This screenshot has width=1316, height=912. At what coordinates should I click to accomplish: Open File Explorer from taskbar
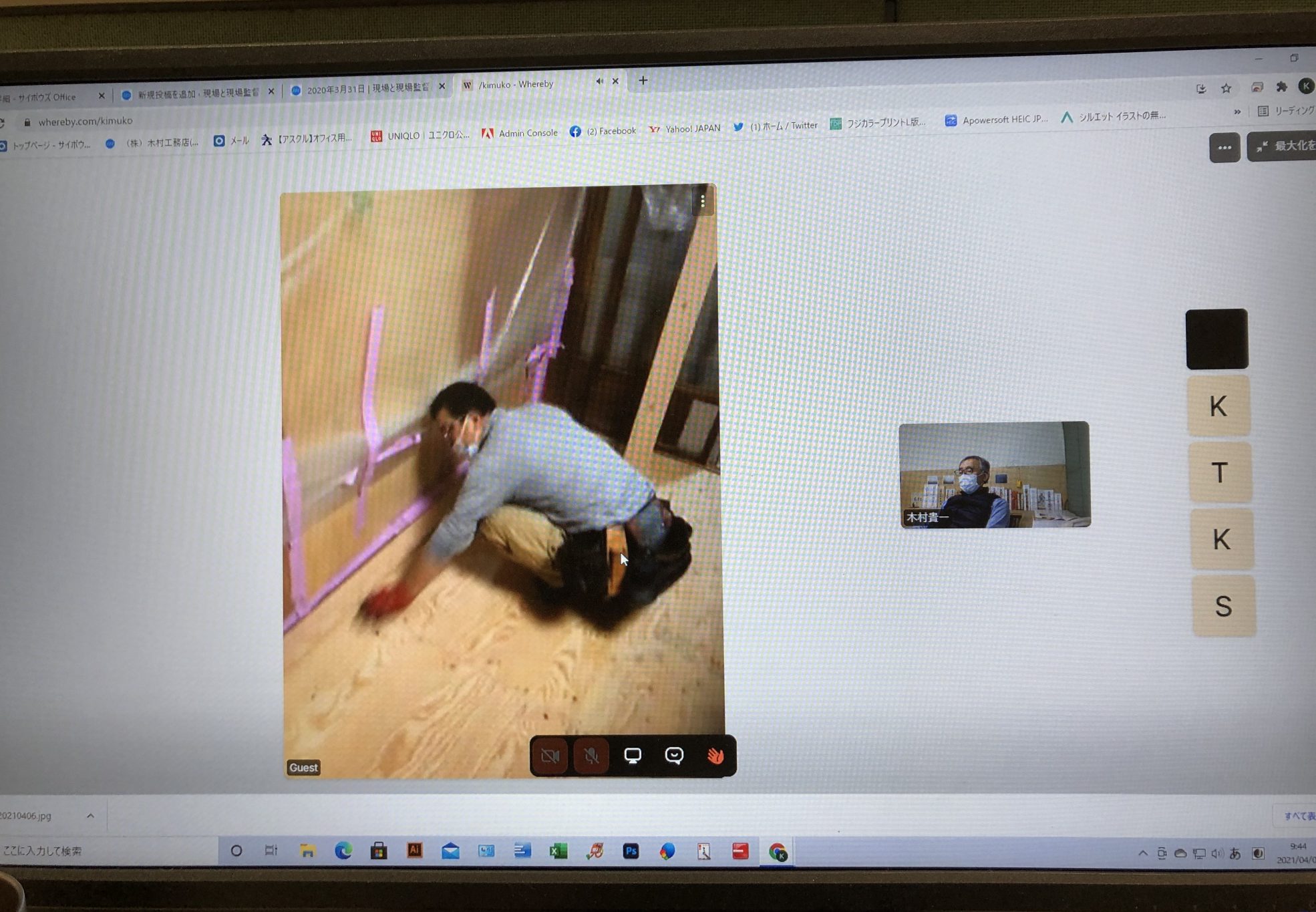click(x=307, y=851)
